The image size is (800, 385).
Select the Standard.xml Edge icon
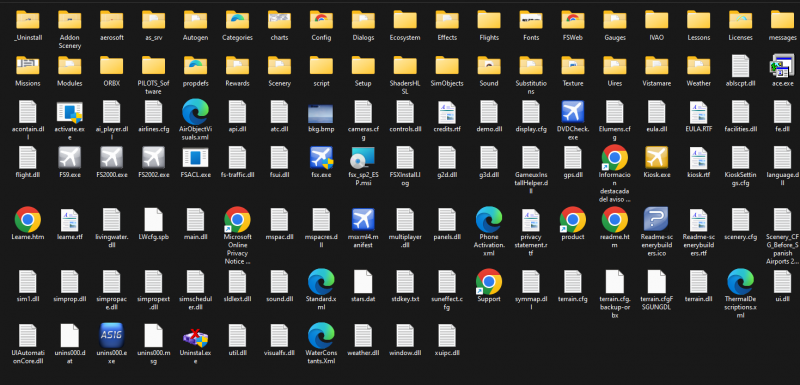tap(321, 281)
